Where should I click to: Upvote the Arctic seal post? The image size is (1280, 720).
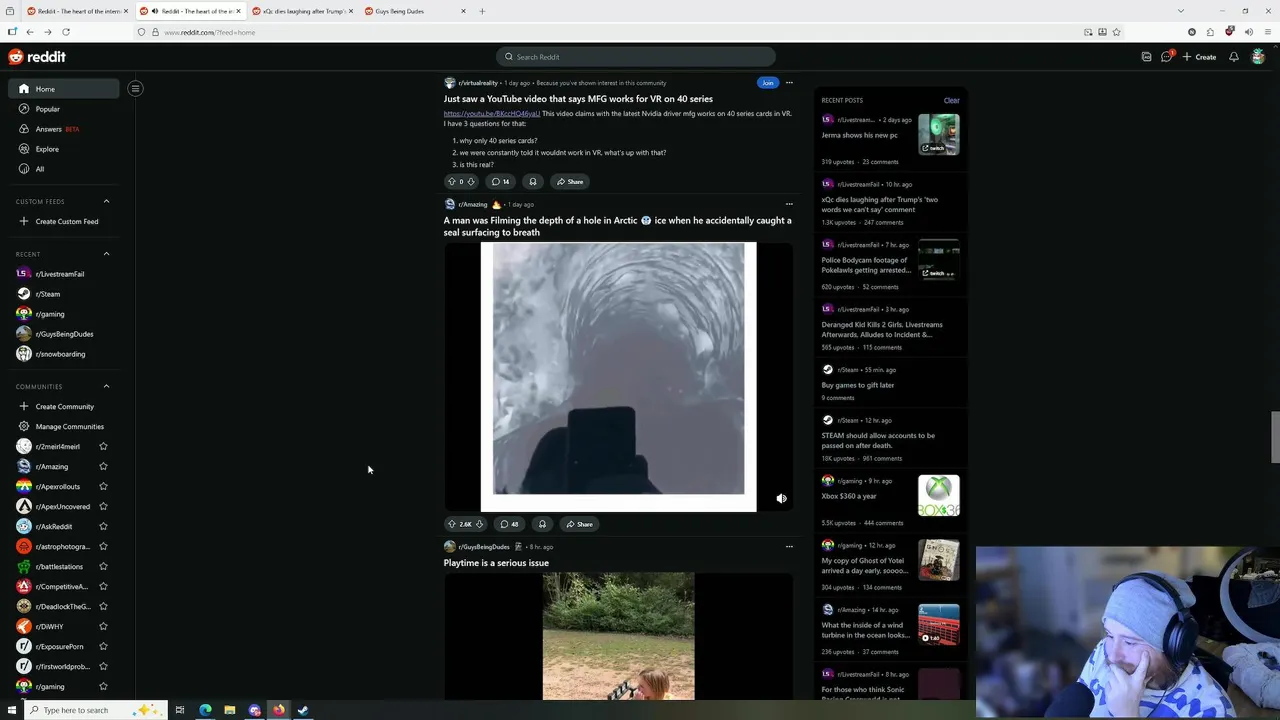(451, 524)
